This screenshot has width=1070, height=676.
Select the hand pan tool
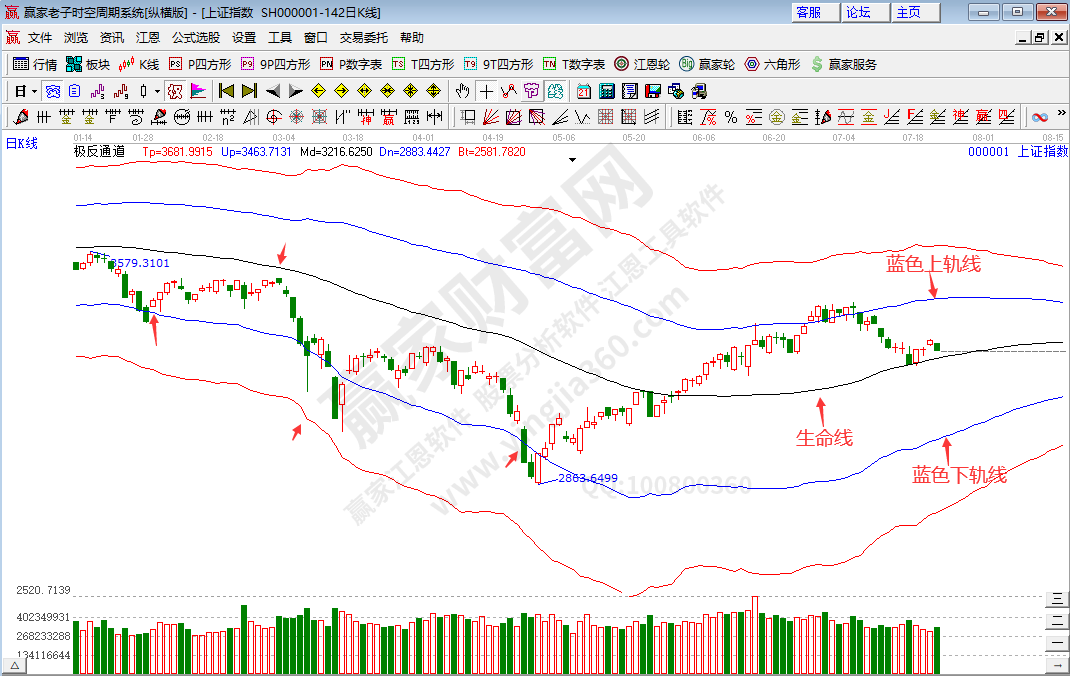[463, 91]
